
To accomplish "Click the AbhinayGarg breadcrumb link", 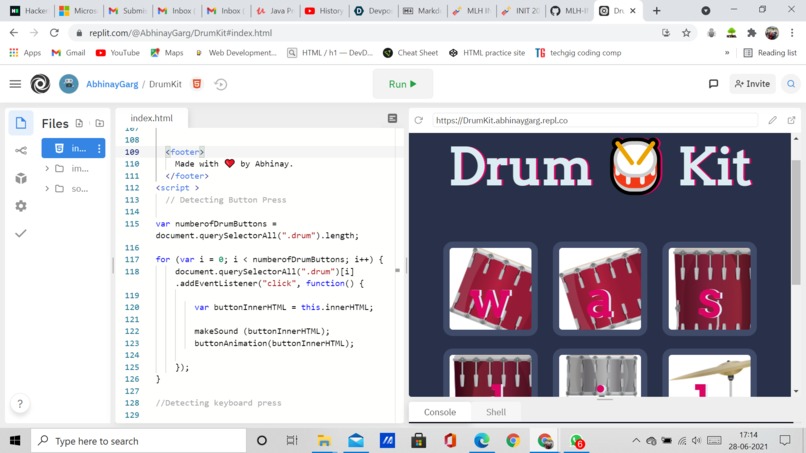I will coord(112,84).
